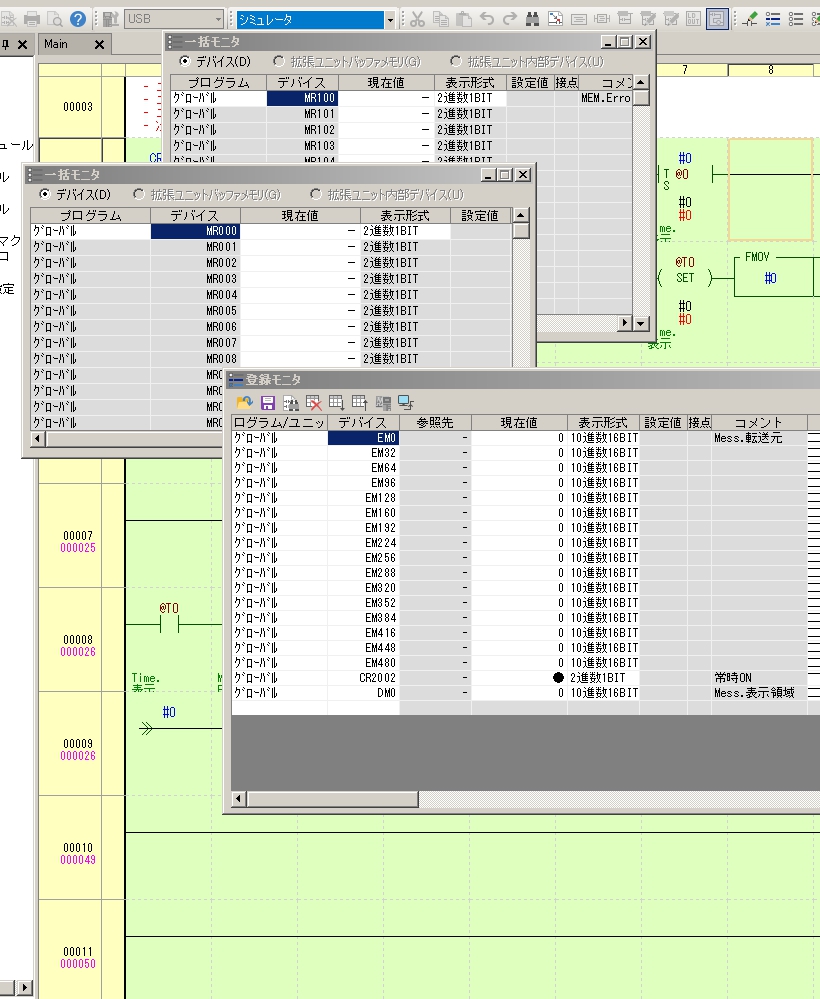Click the LD OUT mnemonic view icon
820x999 pixels.
coord(693,19)
